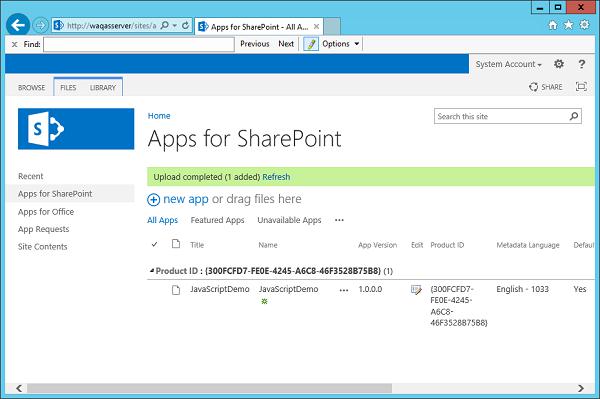Click the browser Back arrow button

pyautogui.click(x=18, y=25)
